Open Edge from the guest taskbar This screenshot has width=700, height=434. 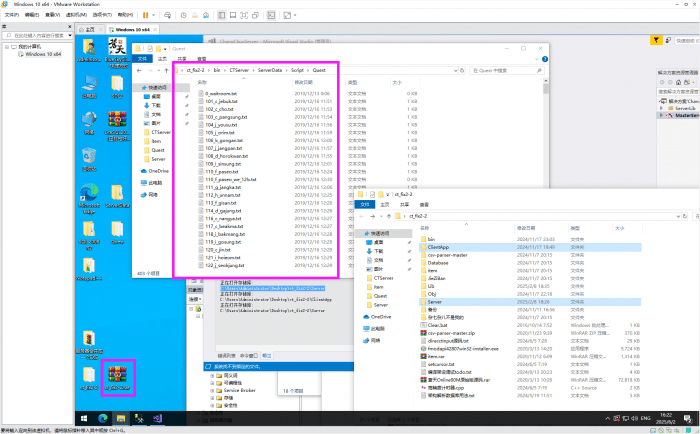pos(103,418)
